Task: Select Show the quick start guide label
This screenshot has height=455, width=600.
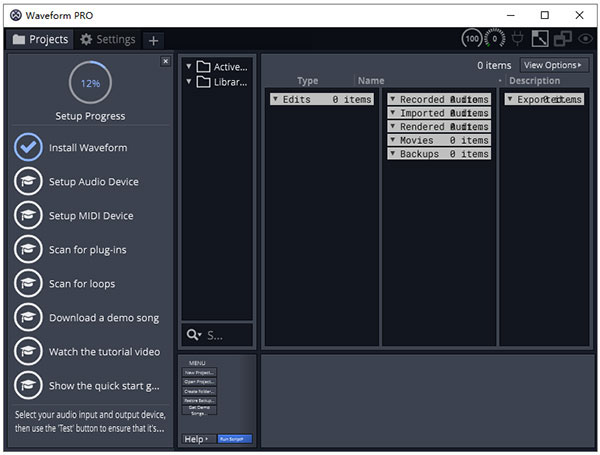Action: 104,386
